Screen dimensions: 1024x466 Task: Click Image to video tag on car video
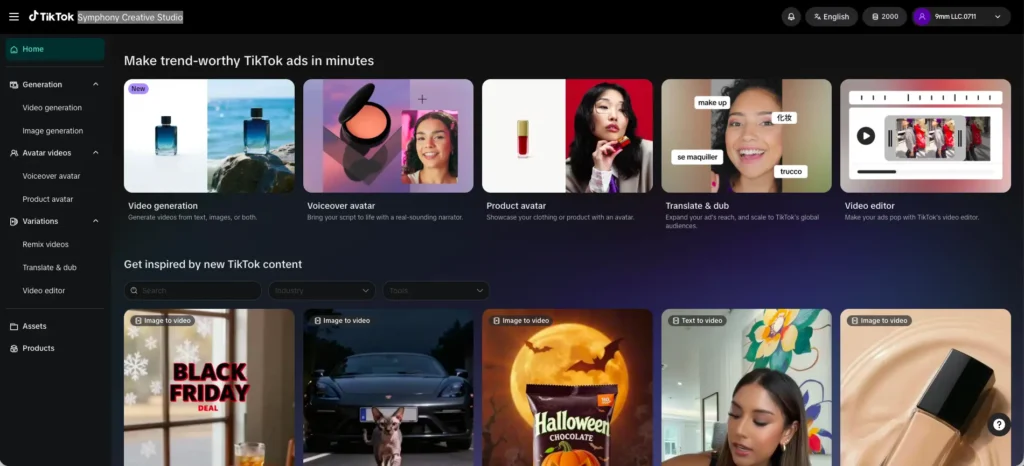click(341, 320)
